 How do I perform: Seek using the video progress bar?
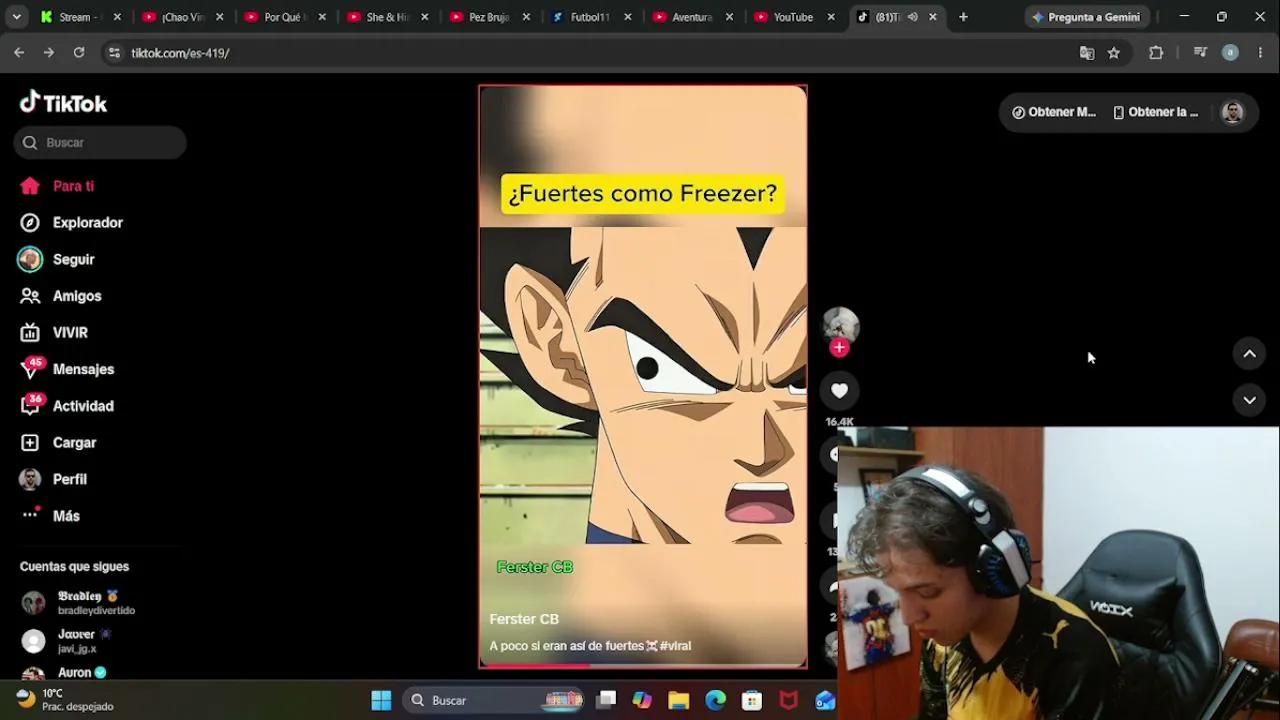pos(643,664)
